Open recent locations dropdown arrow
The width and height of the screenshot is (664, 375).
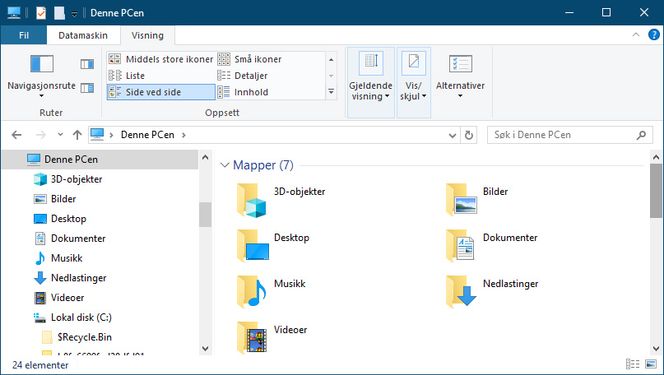click(x=60, y=135)
